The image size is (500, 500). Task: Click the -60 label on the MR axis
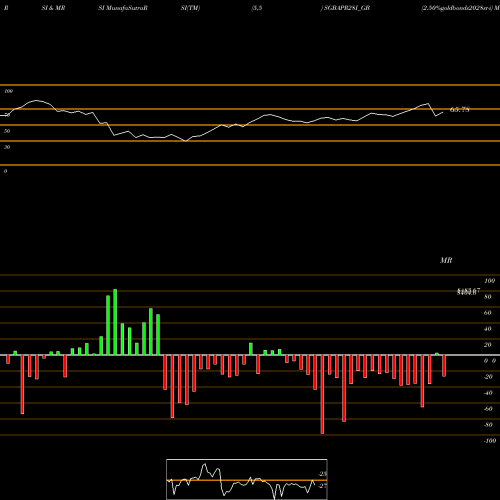488,409
